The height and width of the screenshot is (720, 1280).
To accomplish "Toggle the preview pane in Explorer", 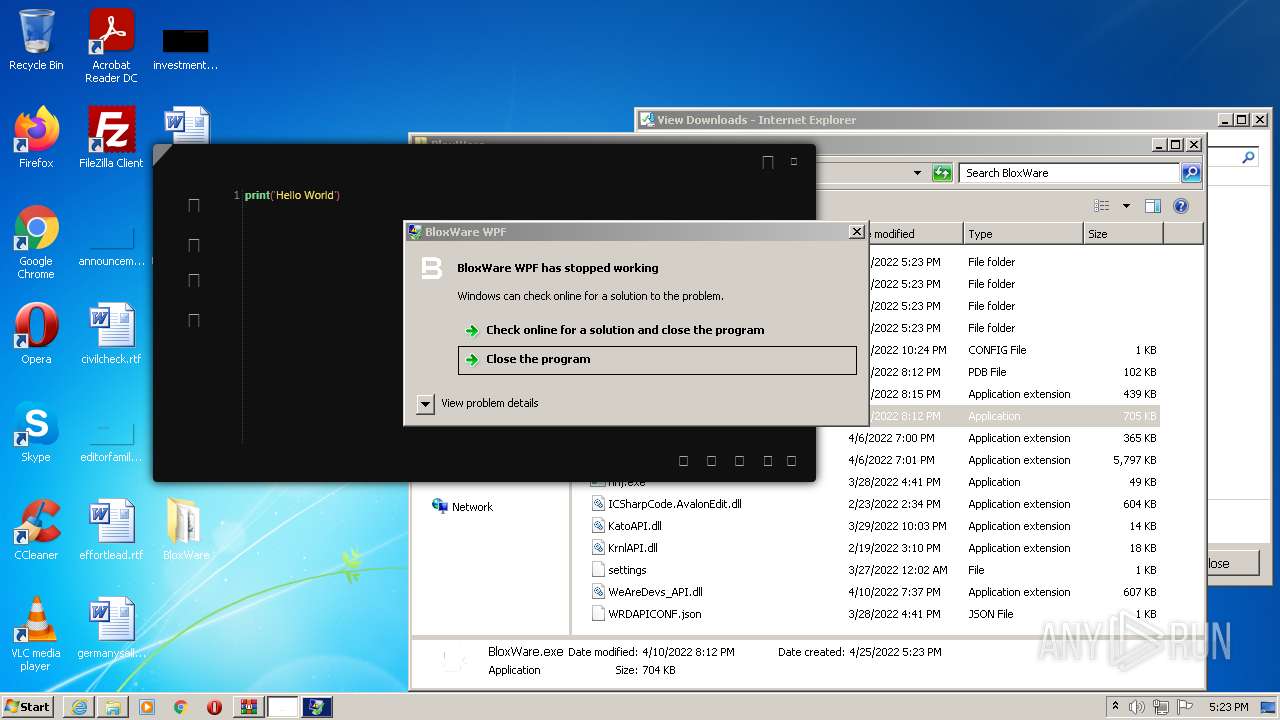I will (x=1153, y=206).
